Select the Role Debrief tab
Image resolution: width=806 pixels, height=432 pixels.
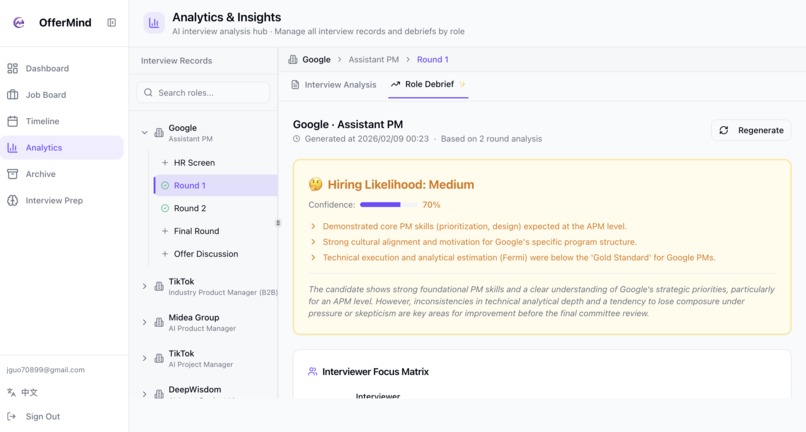tap(428, 84)
